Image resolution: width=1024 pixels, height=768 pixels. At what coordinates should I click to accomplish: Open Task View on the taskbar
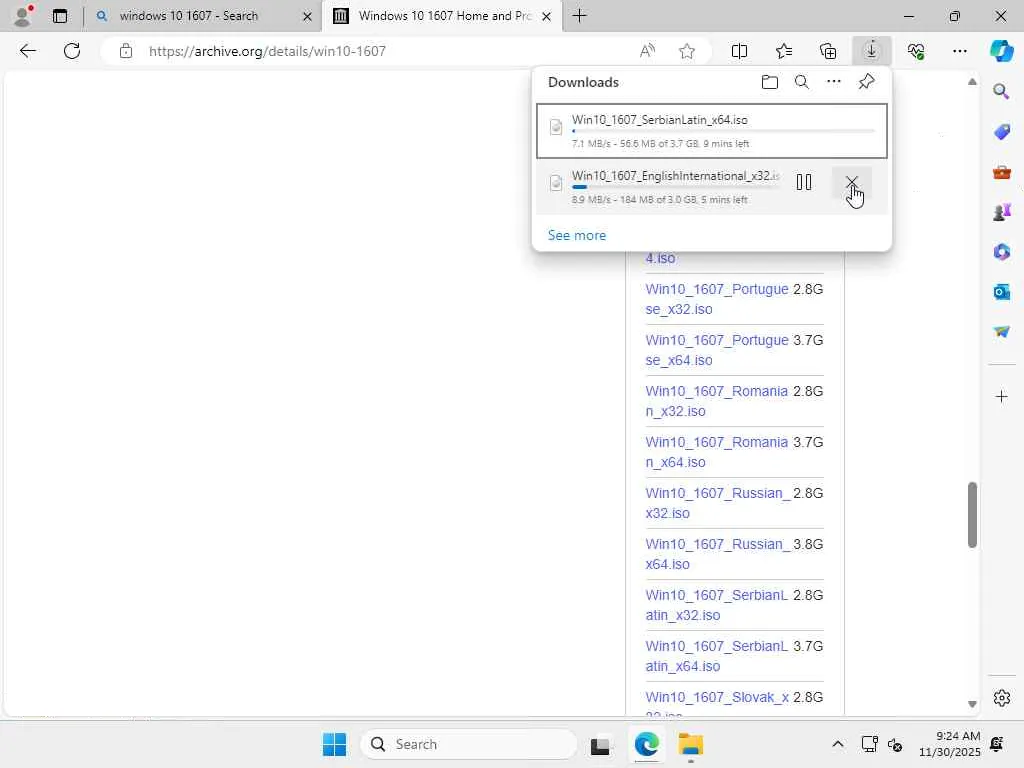coord(600,744)
